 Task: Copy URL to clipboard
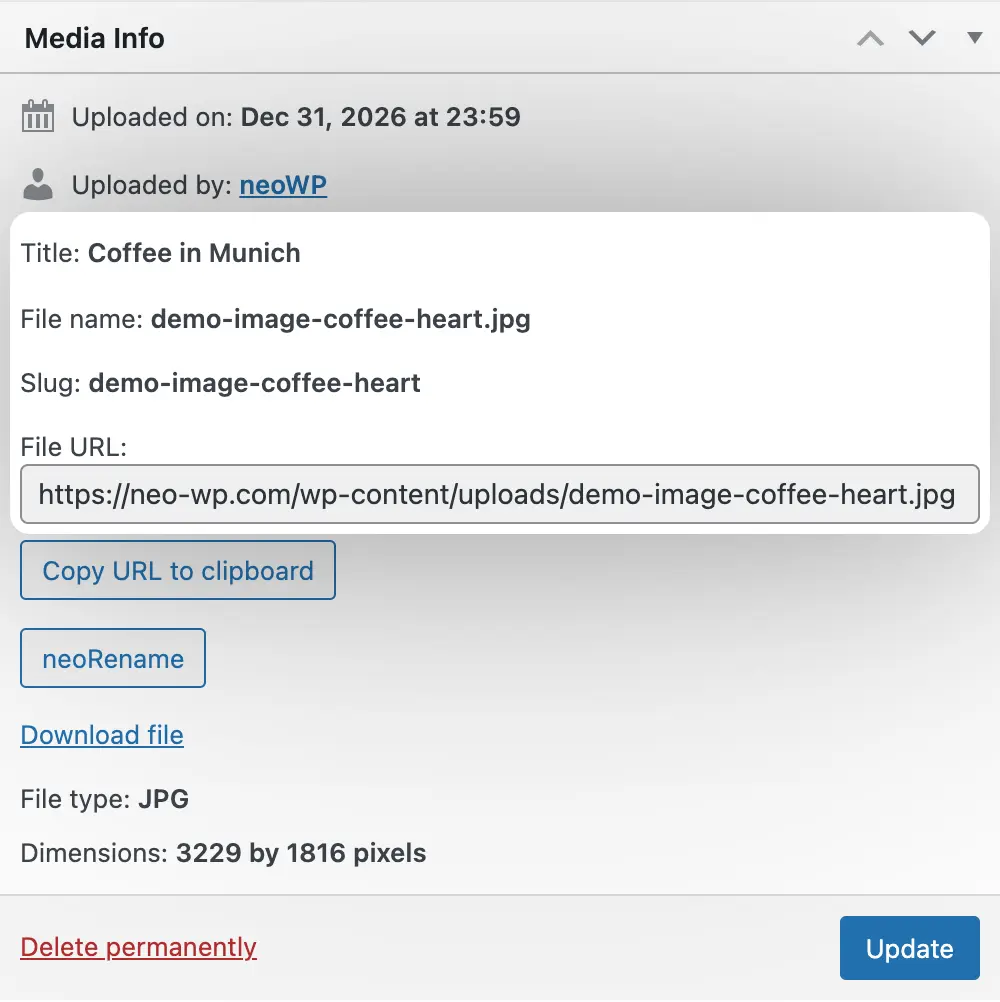coord(177,570)
